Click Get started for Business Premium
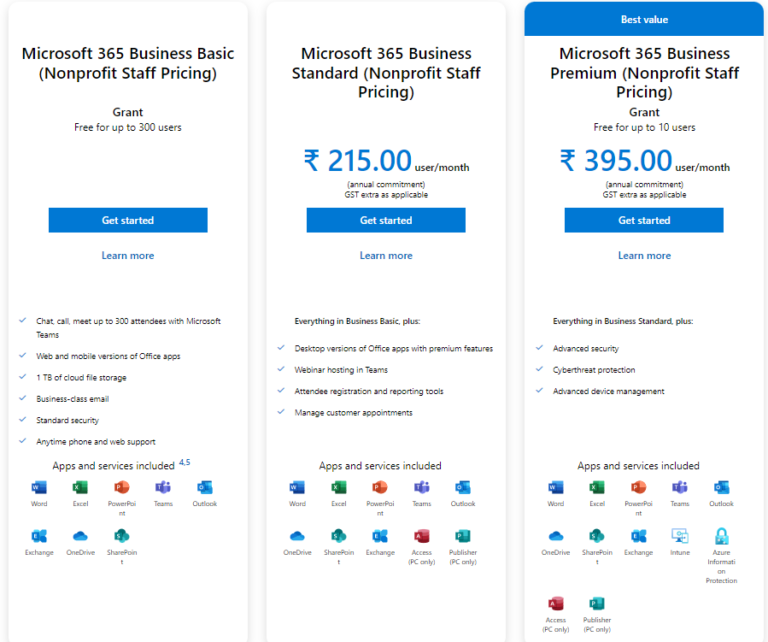 644,220
